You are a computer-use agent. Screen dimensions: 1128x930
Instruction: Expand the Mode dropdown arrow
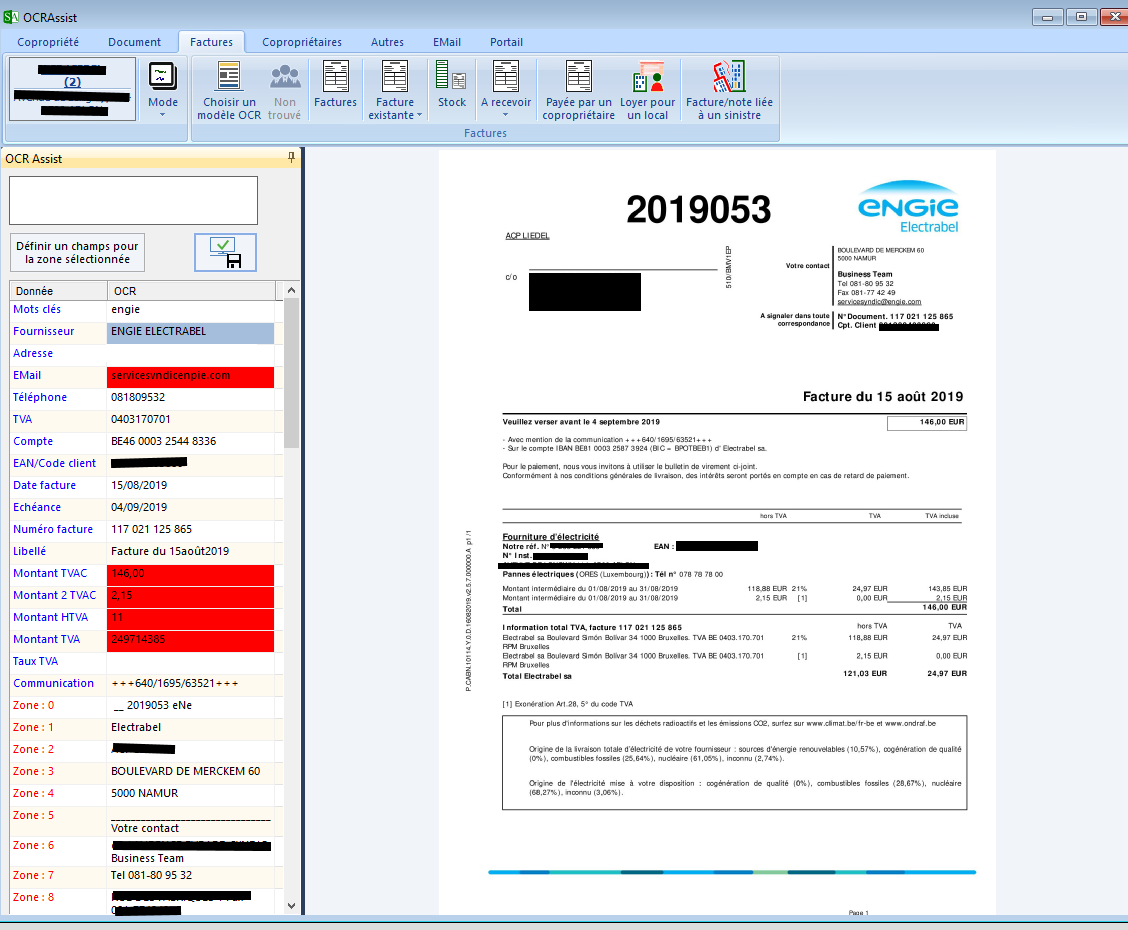(163, 115)
